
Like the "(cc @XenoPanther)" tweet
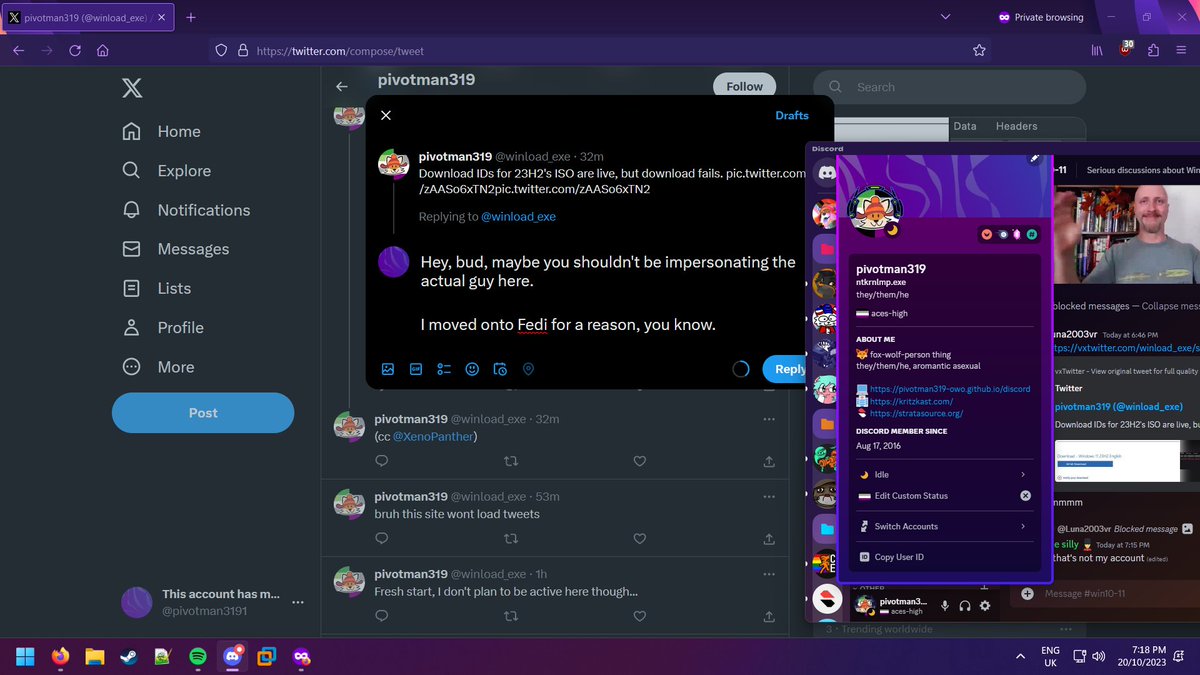(x=639, y=461)
